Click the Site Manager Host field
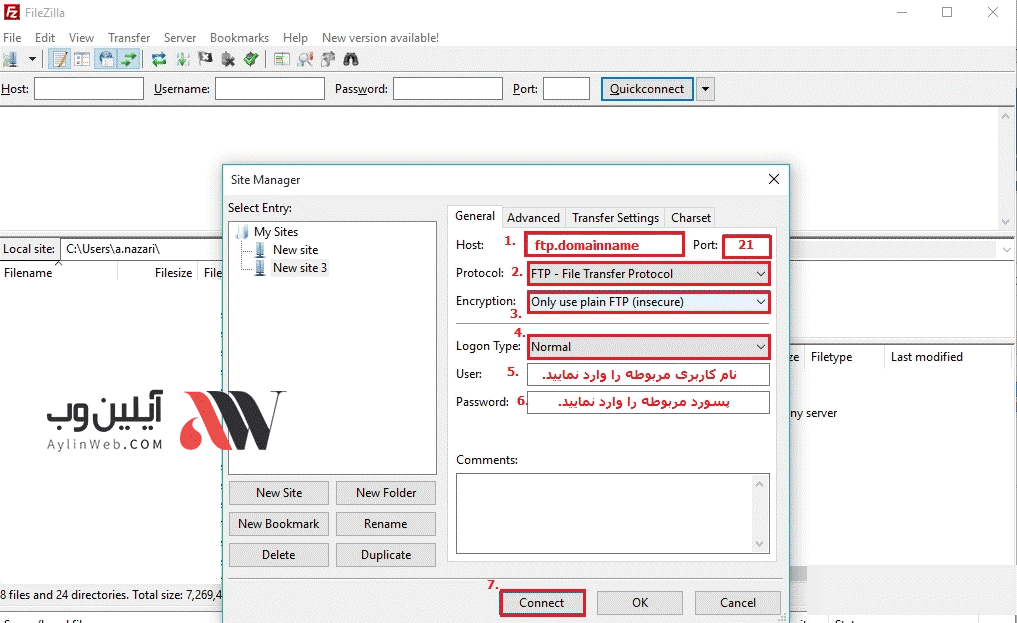 604,245
